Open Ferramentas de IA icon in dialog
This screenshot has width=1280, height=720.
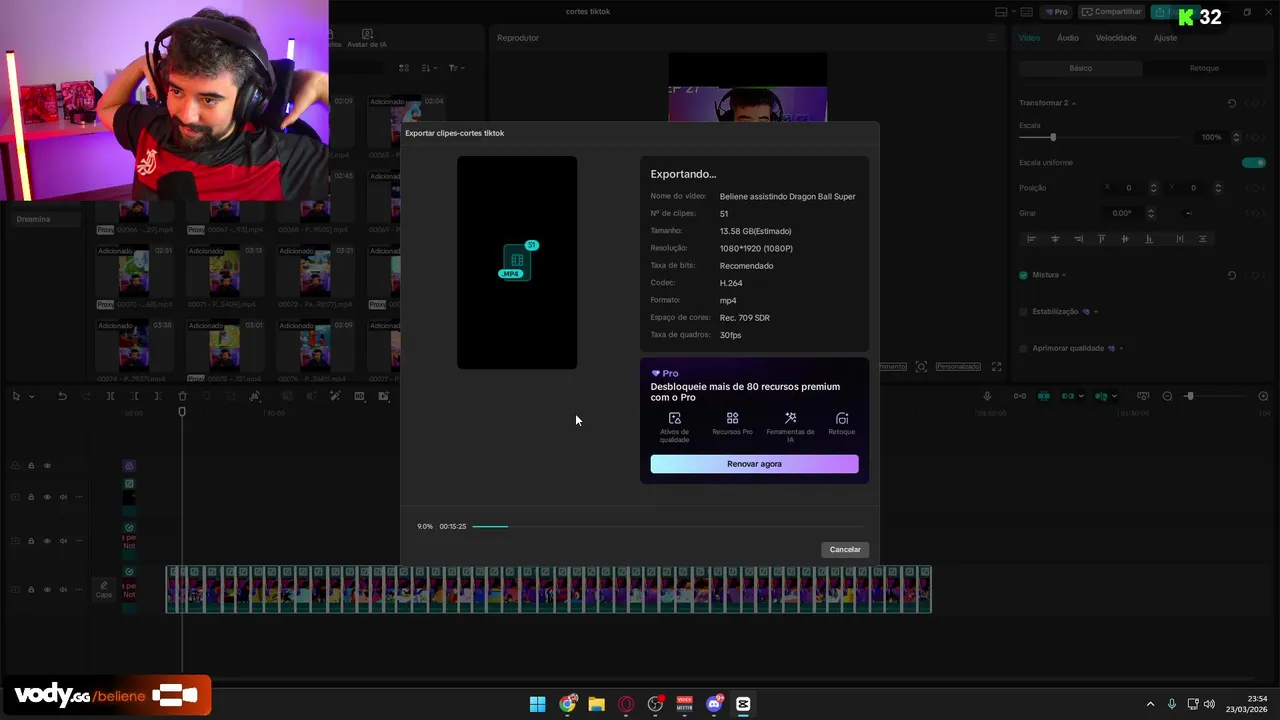[790, 418]
